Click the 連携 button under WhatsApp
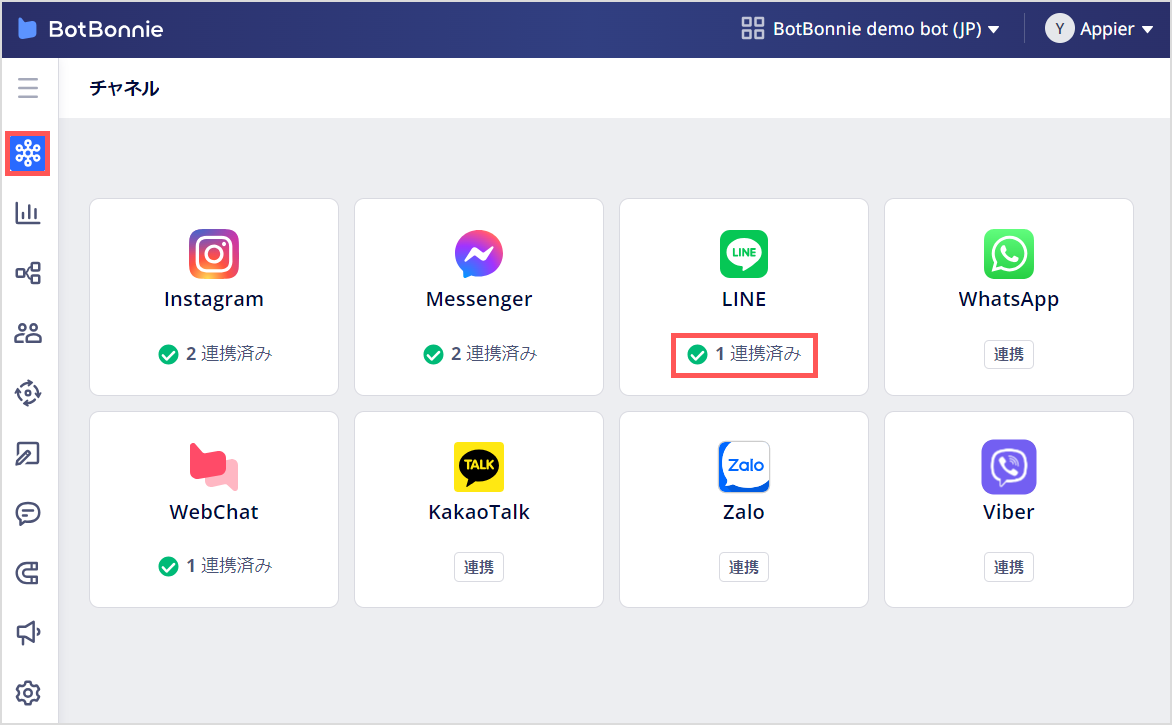The image size is (1172, 725). (x=1009, y=354)
